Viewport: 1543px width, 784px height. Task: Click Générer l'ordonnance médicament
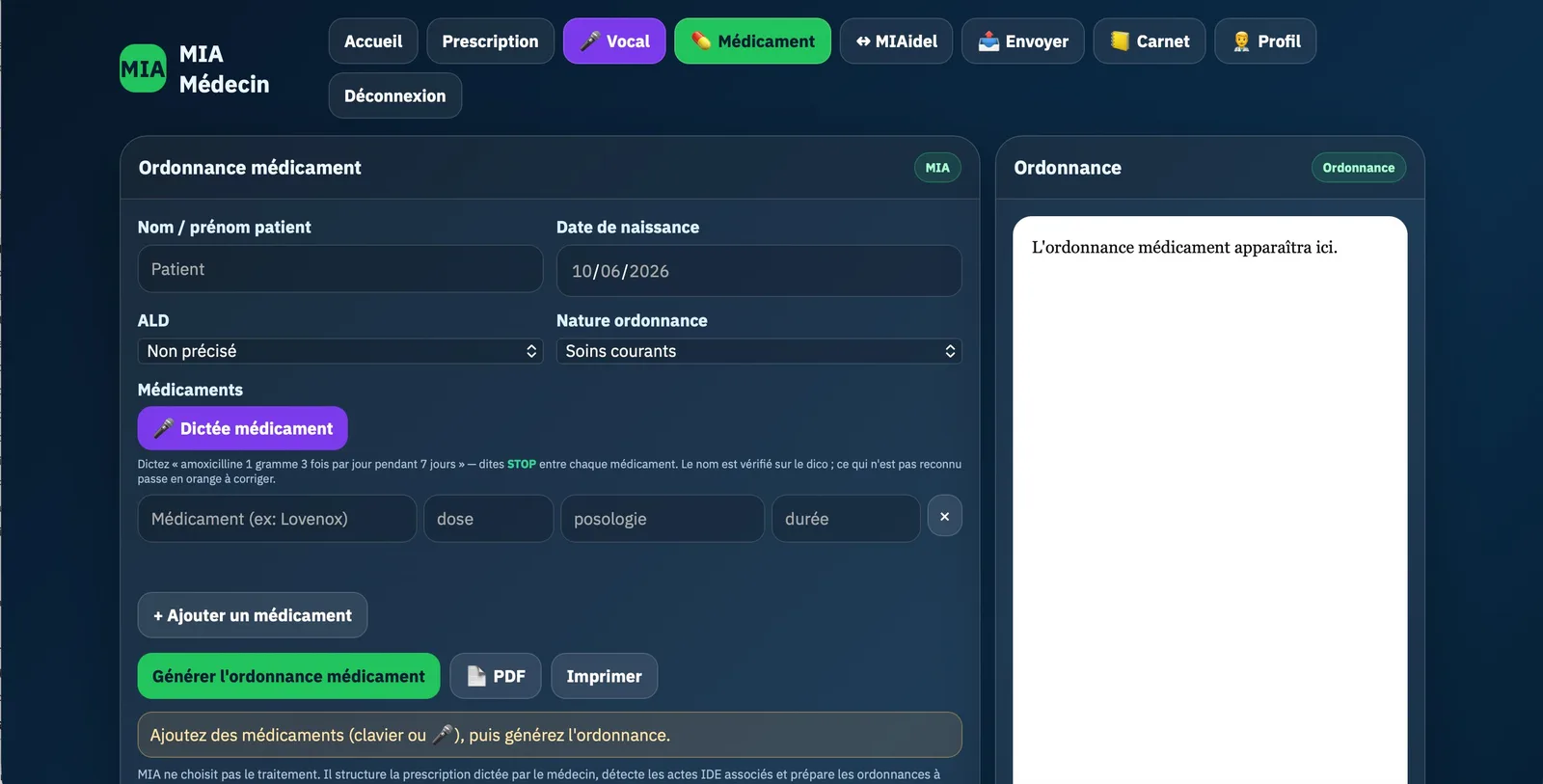(x=289, y=676)
